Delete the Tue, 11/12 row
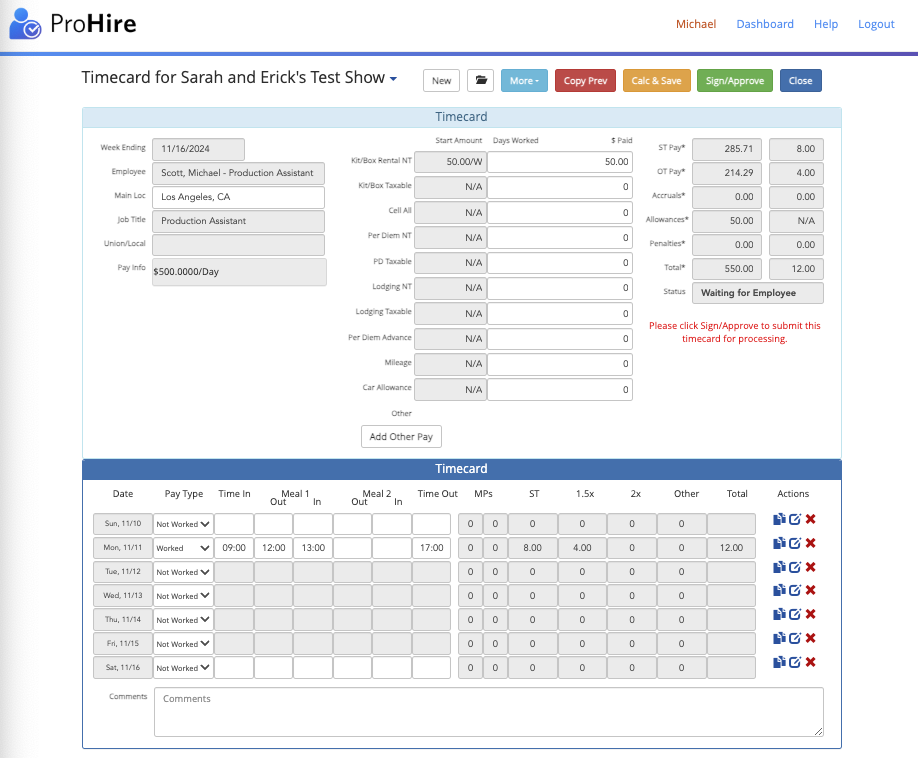 (810, 567)
